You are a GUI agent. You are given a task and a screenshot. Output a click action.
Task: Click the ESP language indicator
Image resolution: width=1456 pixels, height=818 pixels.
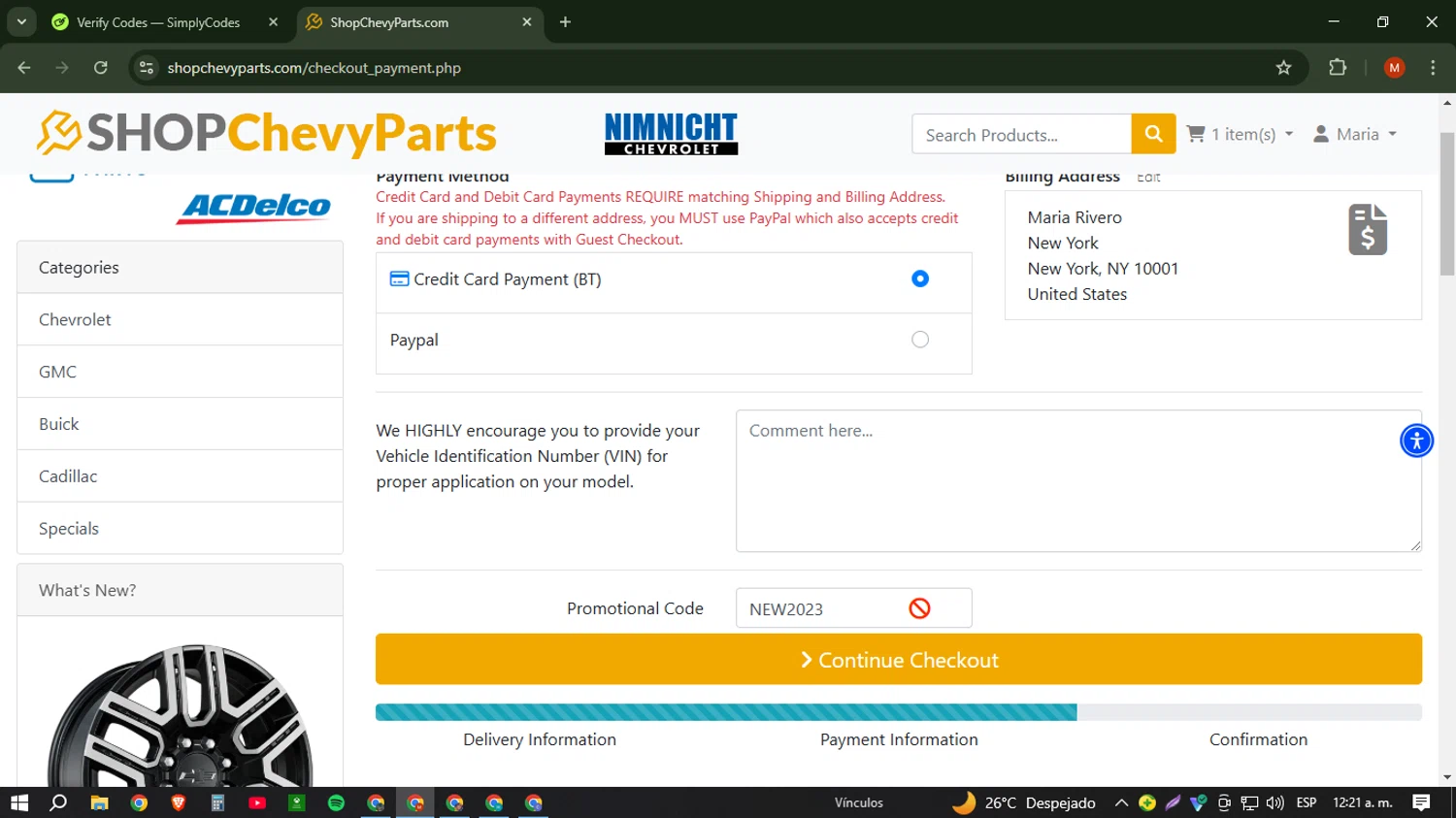[1307, 802]
